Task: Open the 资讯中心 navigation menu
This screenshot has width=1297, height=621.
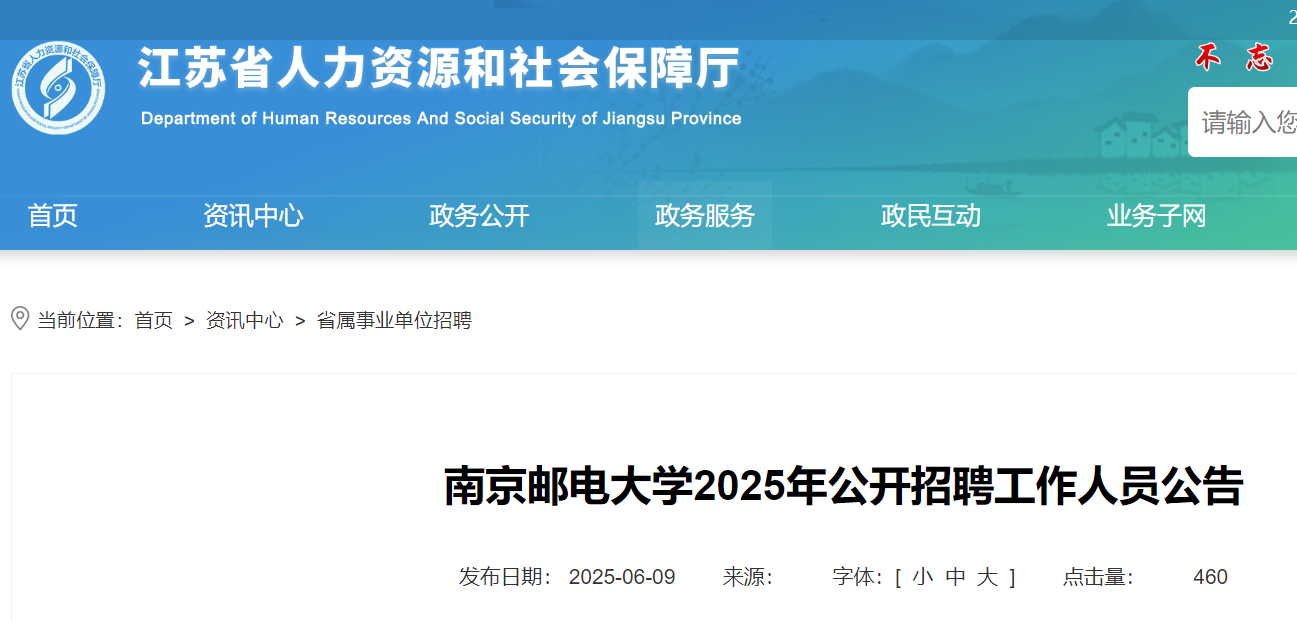Action: pyautogui.click(x=253, y=216)
